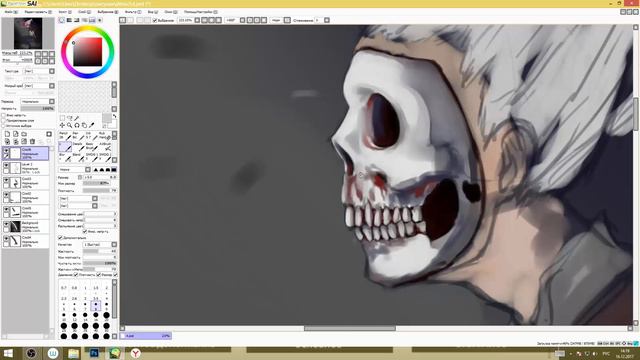Choose the flat square brush tip shape
Image resolution: width=640 pixels, height=360 pixels.
pos(114,169)
